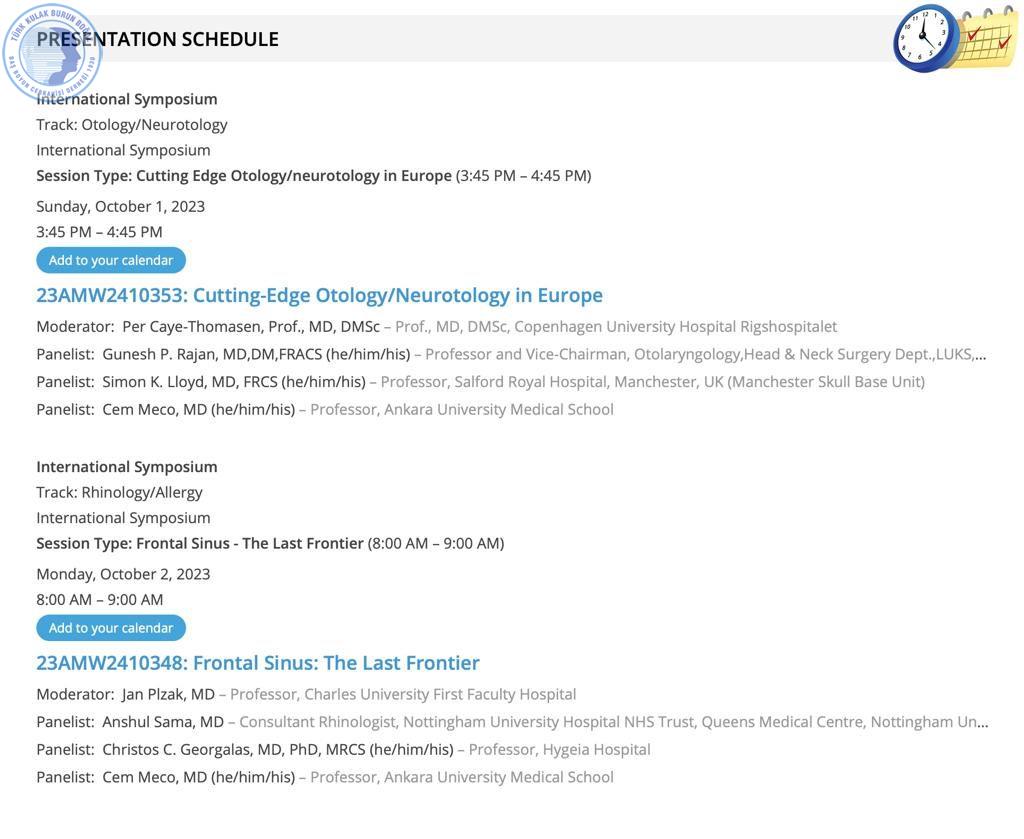
Task: Click the Presentation Schedule header
Action: pyautogui.click(x=157, y=39)
